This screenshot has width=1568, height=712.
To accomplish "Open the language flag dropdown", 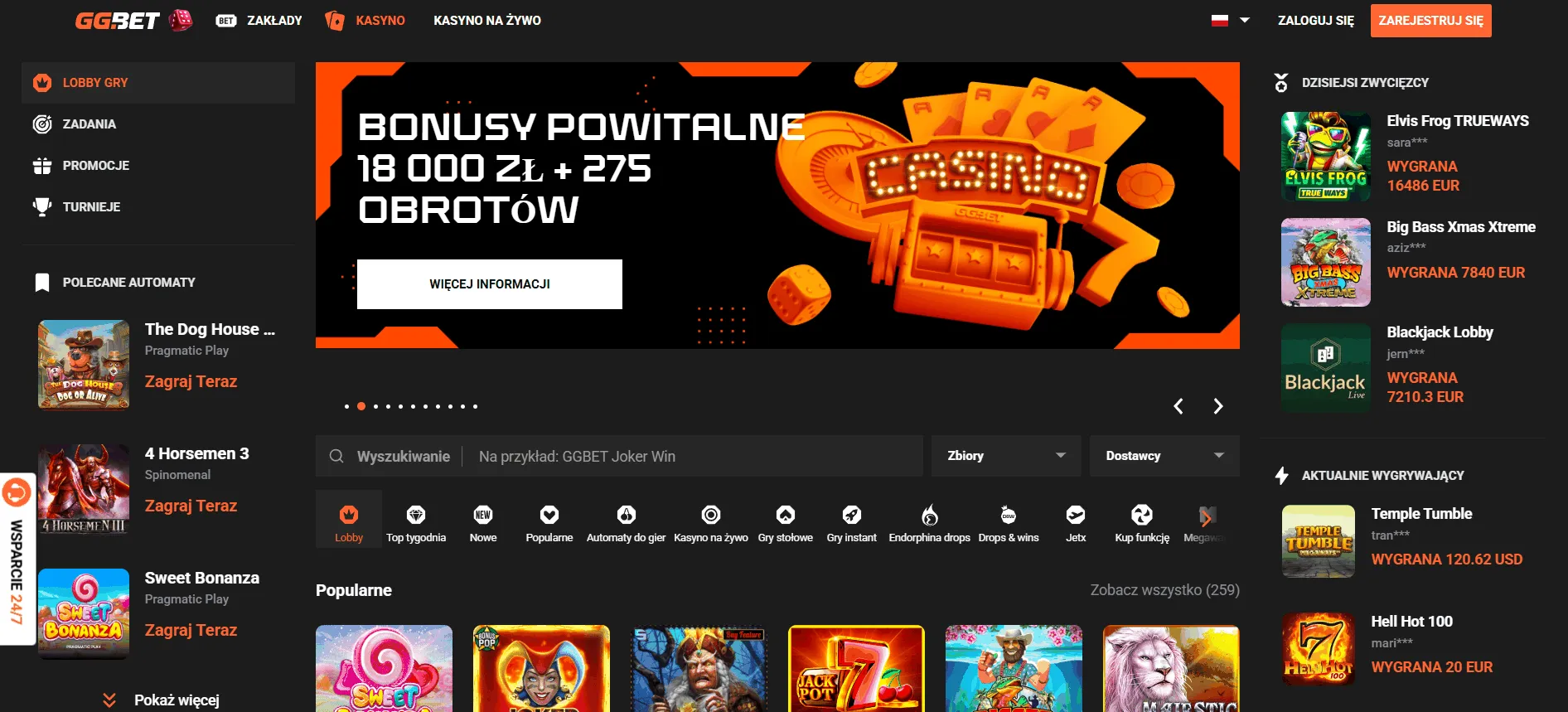I will click(x=1230, y=21).
